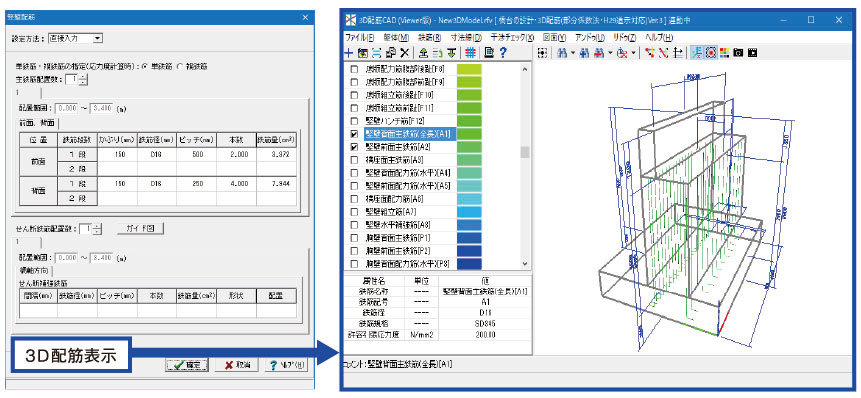Screen dimensions: 861x398
Task: Click the red grid icon
Action: [x=470, y=53]
